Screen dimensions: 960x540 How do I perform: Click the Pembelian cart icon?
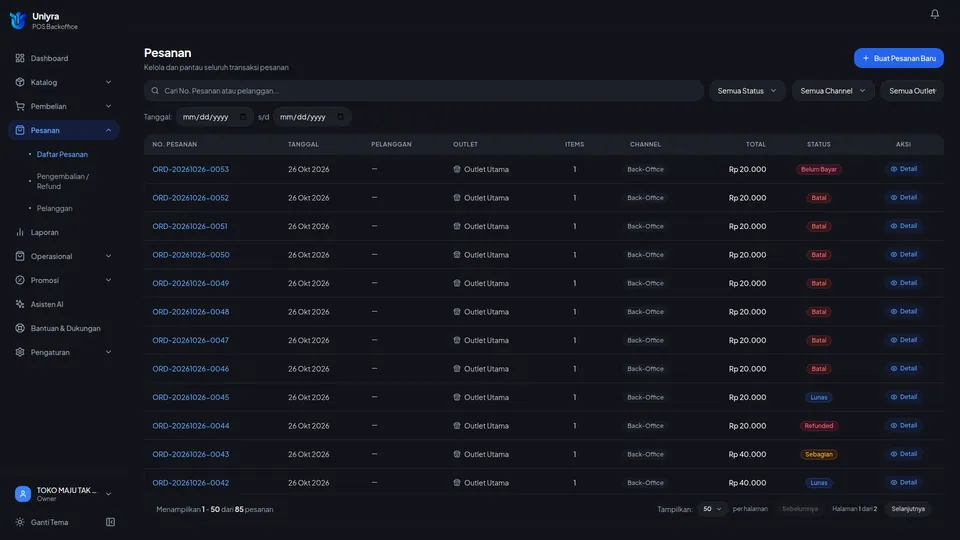20,106
